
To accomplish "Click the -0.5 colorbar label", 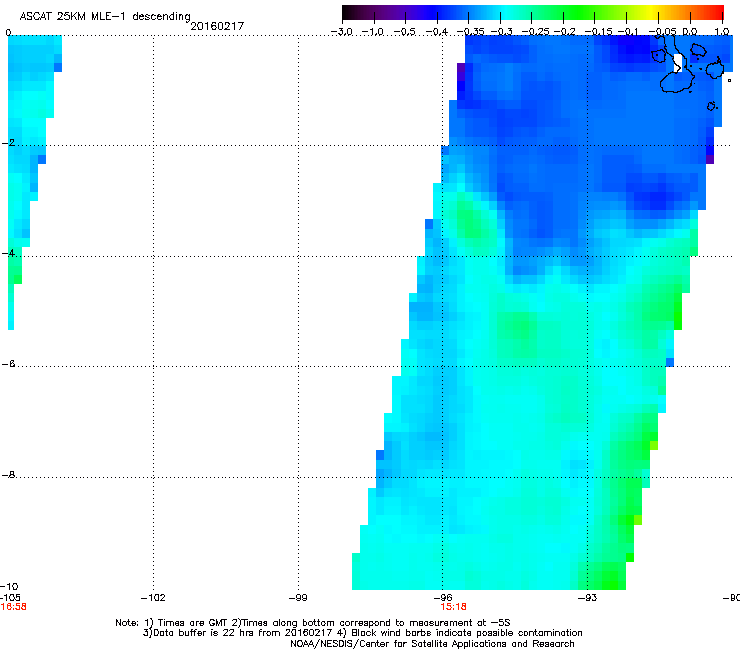I will click(405, 32).
